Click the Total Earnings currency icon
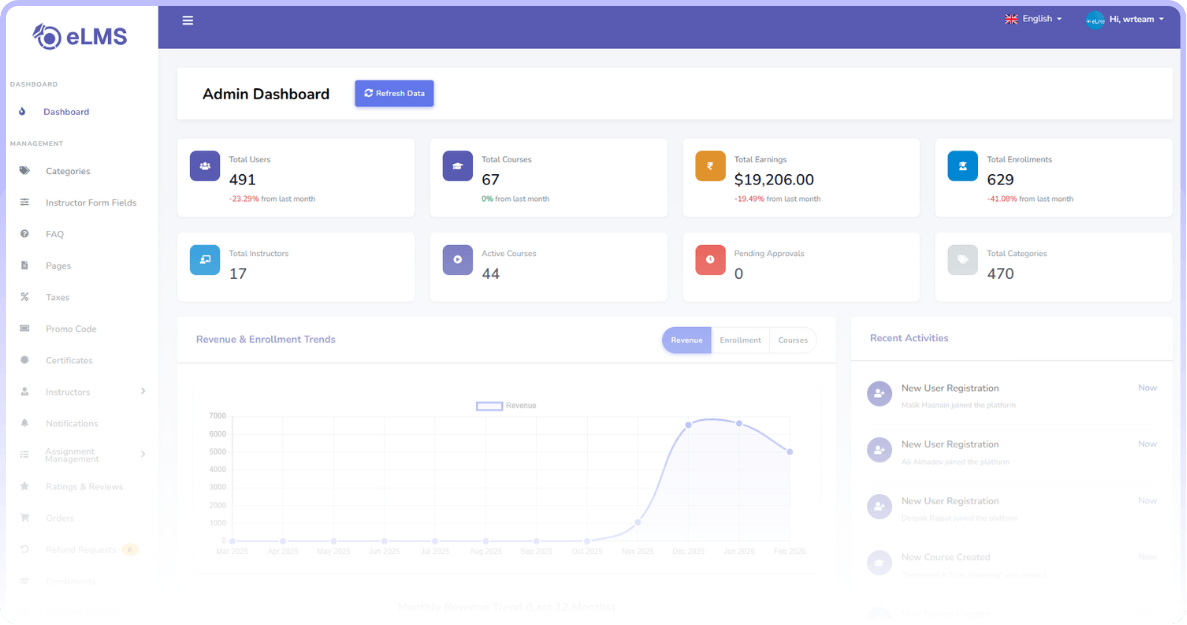Screen dimensions: 1187x625 (710, 166)
